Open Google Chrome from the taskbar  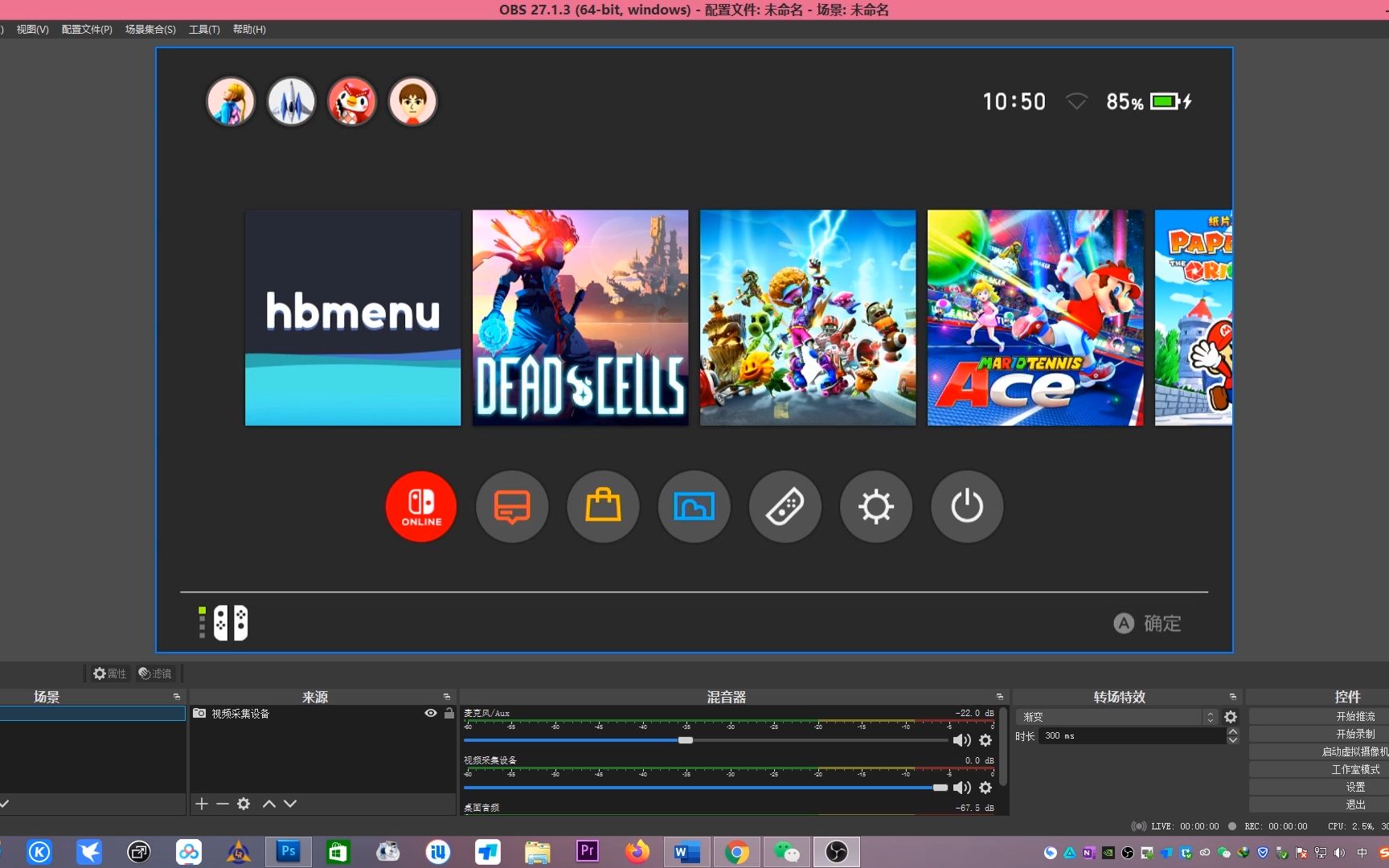(x=737, y=852)
